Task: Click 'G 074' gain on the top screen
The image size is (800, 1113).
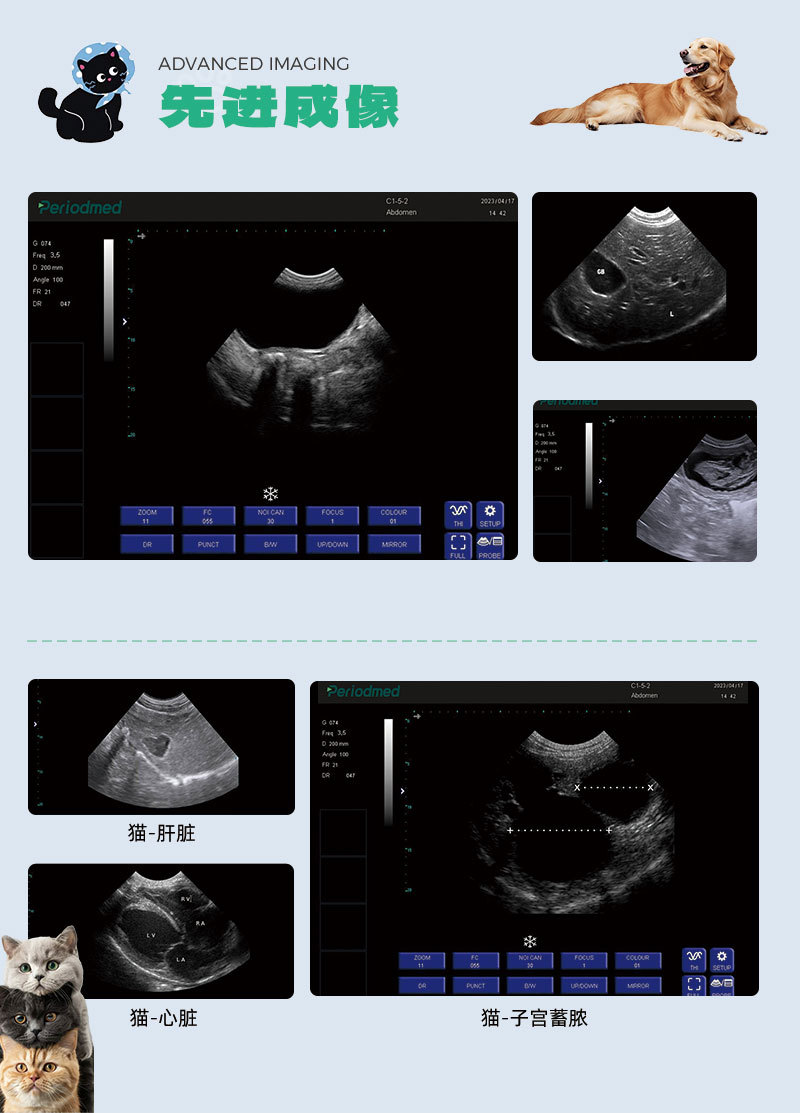Action: point(42,243)
